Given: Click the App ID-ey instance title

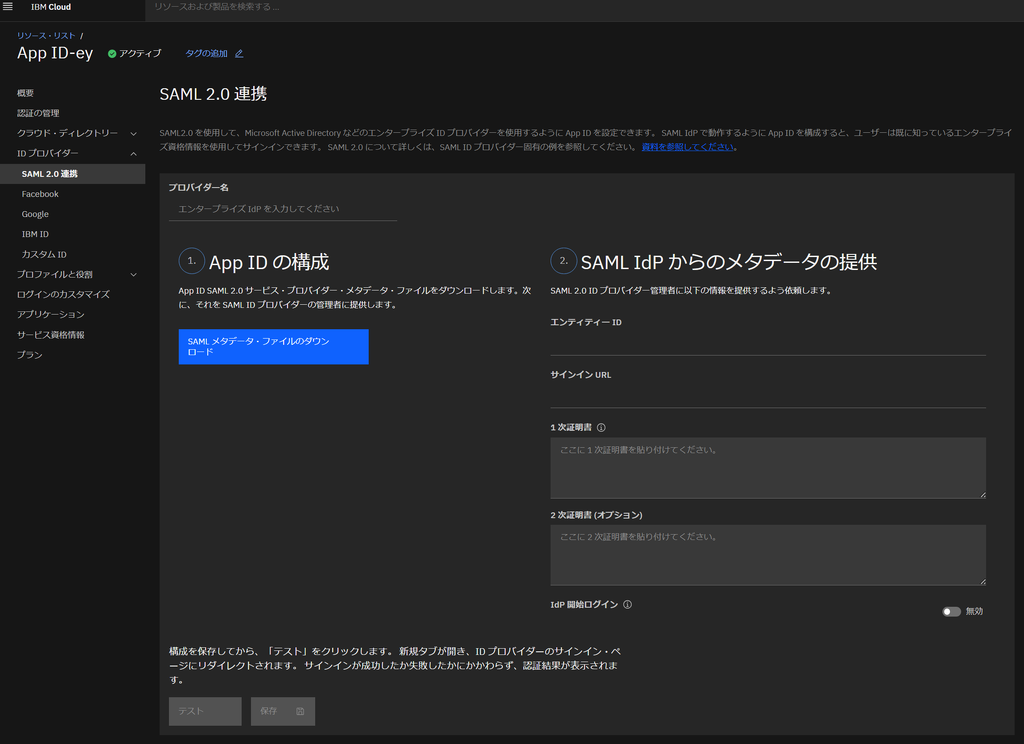Looking at the screenshot, I should point(55,54).
